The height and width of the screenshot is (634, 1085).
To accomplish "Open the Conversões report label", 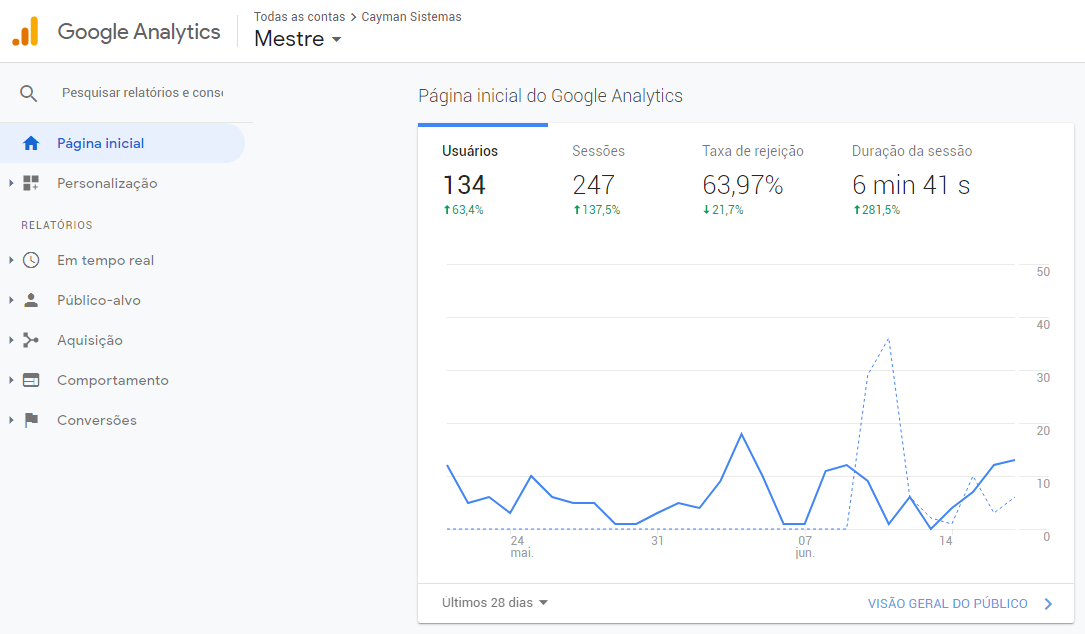I will coord(97,420).
